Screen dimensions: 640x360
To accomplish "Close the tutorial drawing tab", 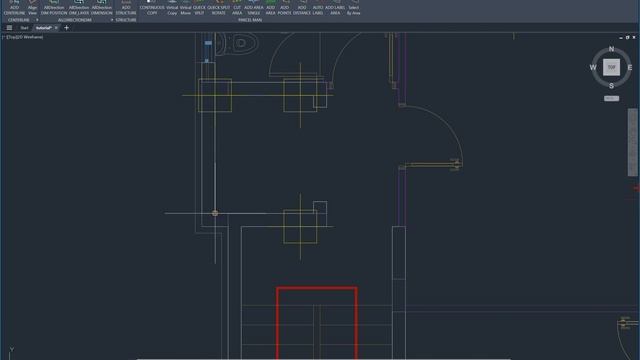I will [x=56, y=28].
